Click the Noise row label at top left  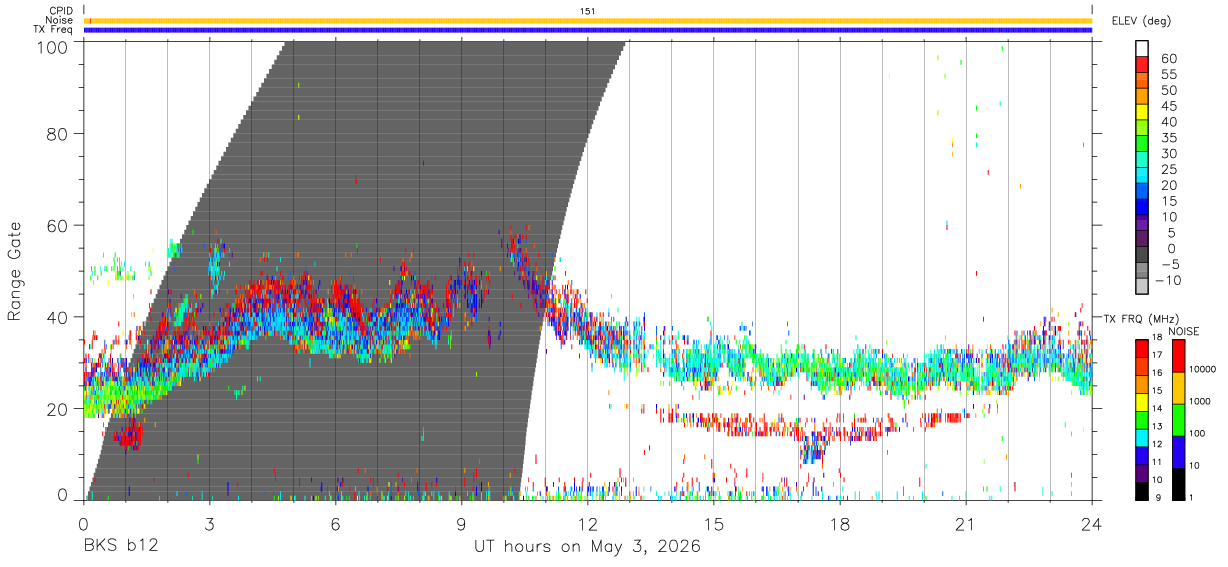(x=60, y=20)
